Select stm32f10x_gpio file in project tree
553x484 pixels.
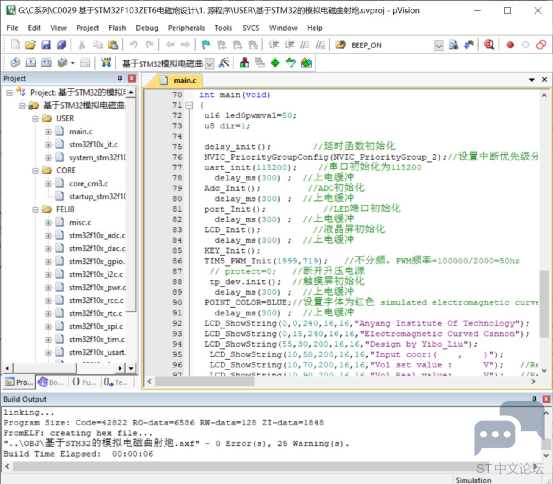(96, 262)
